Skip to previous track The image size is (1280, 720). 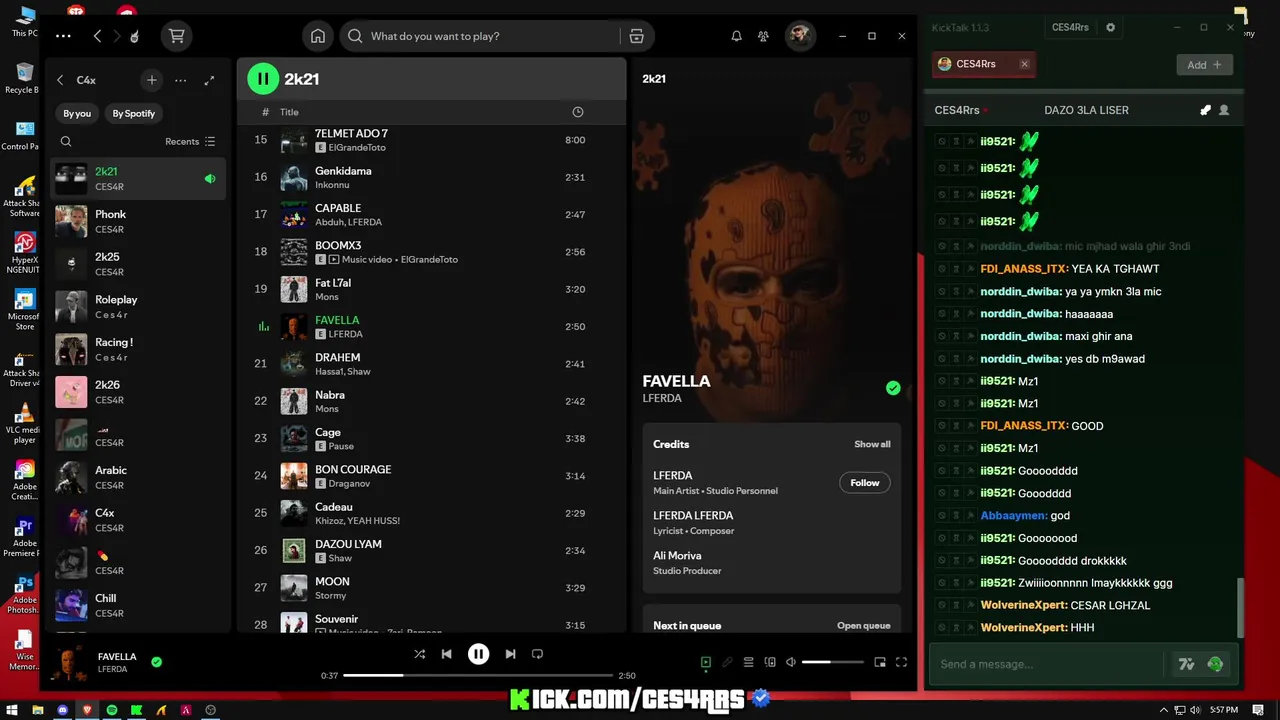[x=447, y=654]
